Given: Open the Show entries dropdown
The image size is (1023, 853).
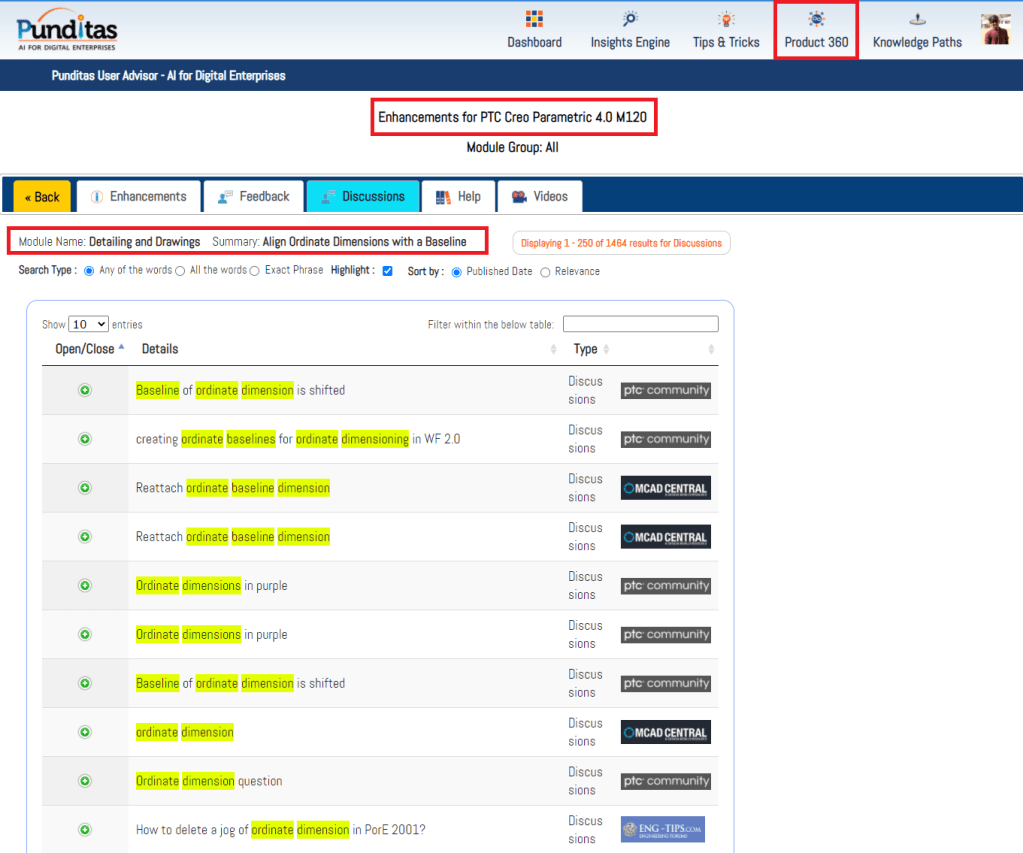Looking at the screenshot, I should (88, 324).
